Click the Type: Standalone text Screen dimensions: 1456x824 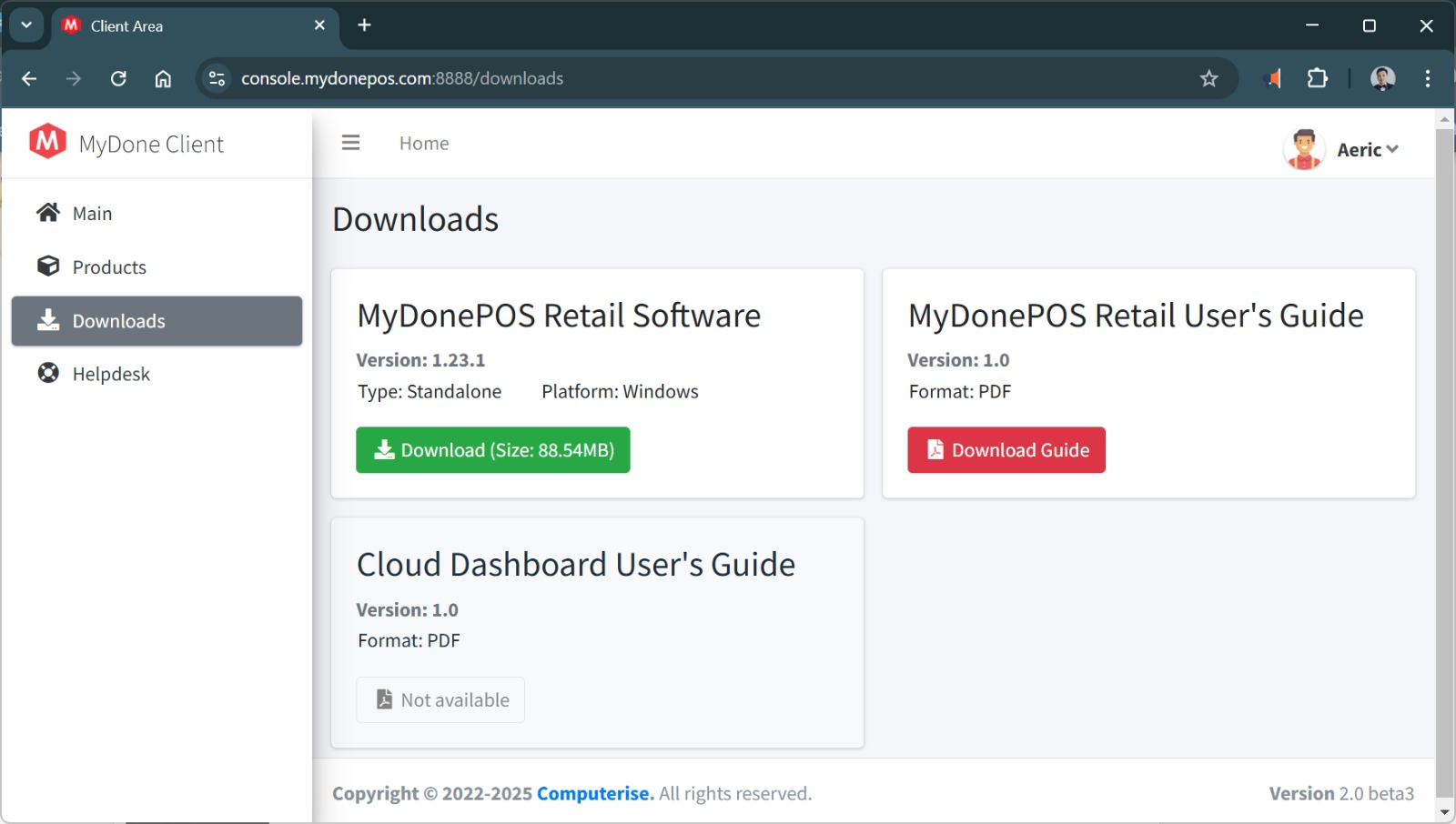pos(430,391)
